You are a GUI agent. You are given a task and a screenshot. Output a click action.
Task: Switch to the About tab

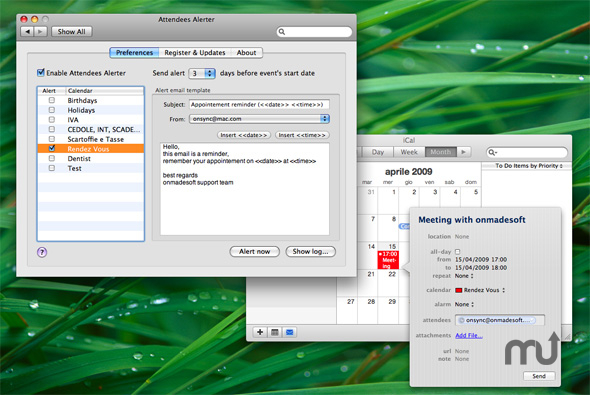click(x=246, y=53)
